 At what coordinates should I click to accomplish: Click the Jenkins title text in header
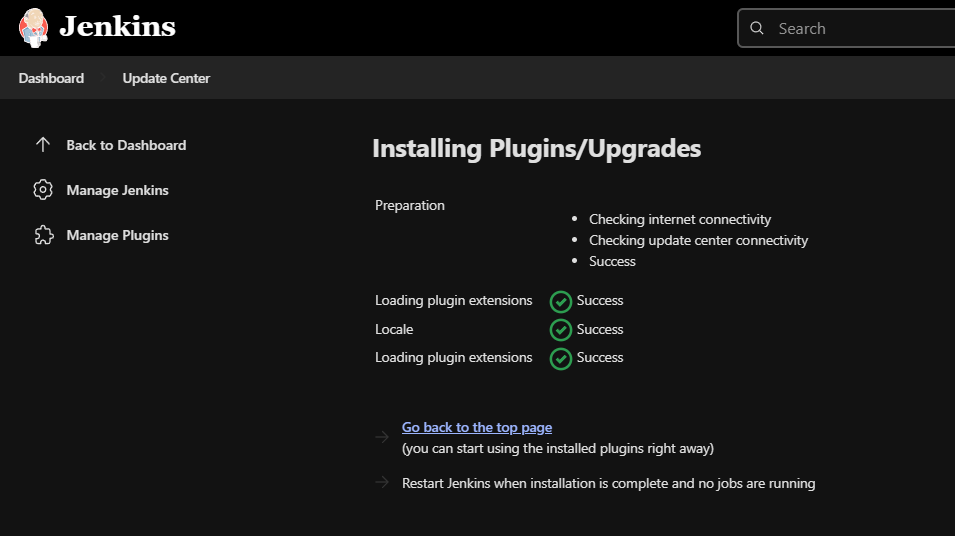point(117,27)
